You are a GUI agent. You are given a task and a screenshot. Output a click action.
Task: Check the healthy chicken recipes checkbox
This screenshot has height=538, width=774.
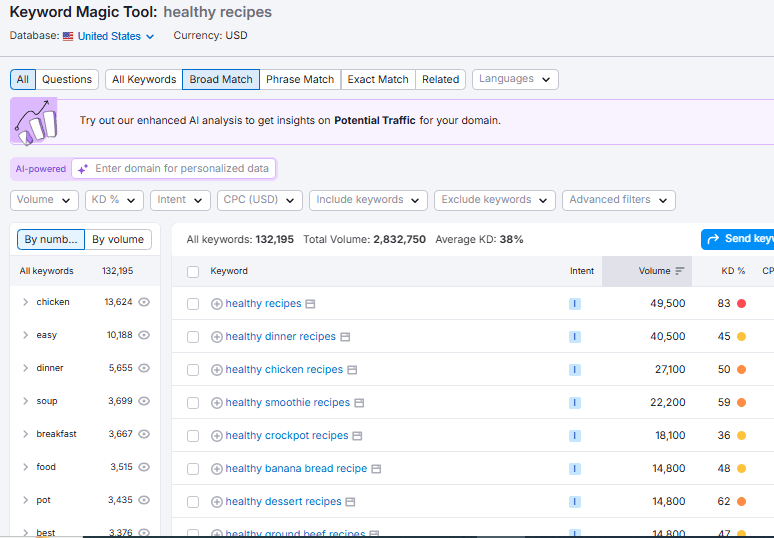tap(193, 370)
